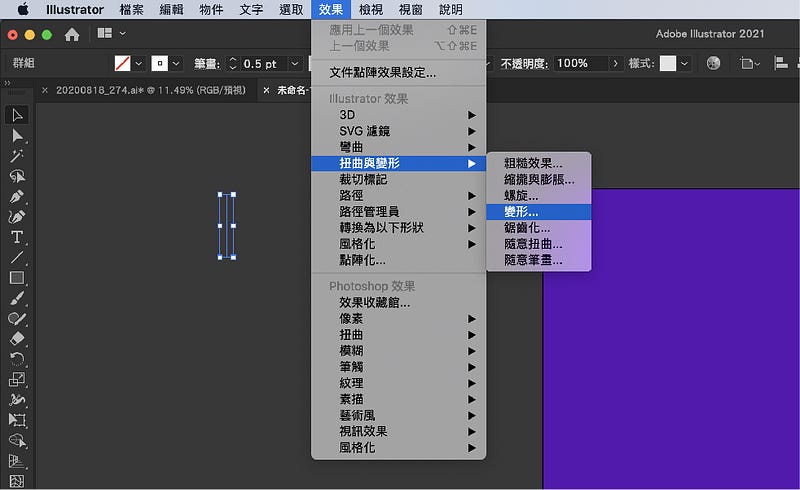800x490 pixels.
Task: Open the style swatch dropdown
Action: click(x=684, y=64)
